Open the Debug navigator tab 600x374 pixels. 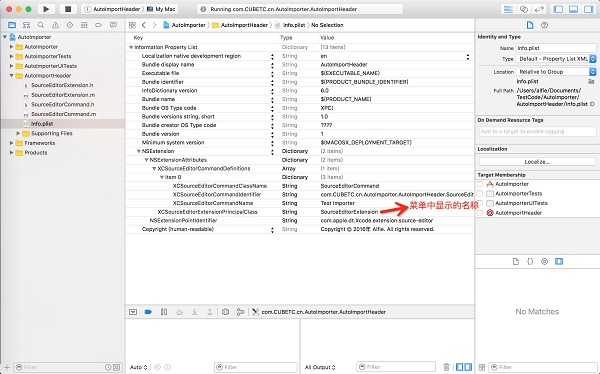[84, 25]
